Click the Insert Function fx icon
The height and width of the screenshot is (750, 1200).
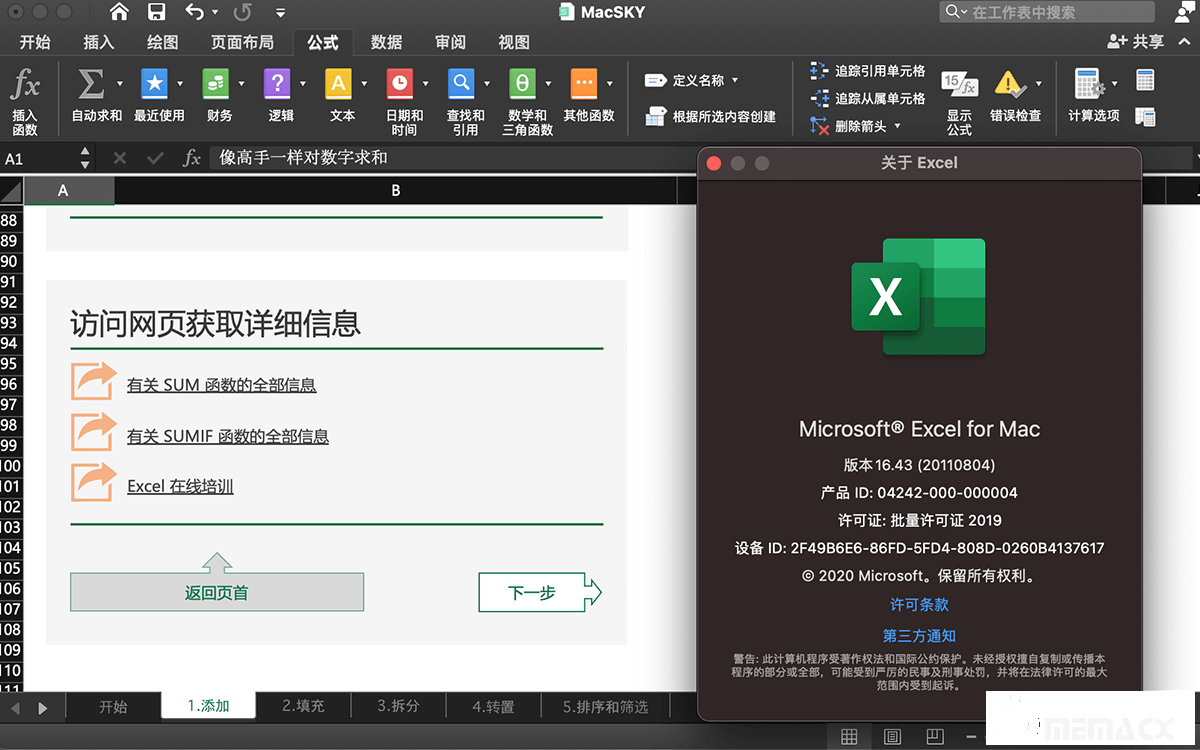pos(25,86)
